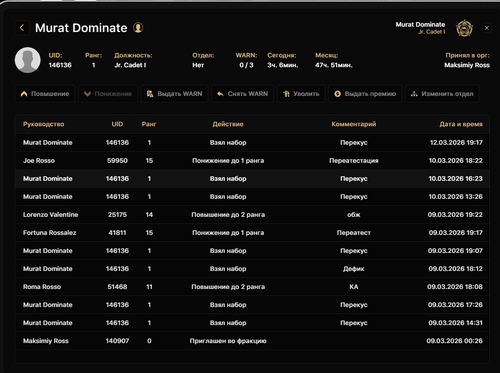Select the Fortuna Rossalez row name

pyautogui.click(x=50, y=233)
